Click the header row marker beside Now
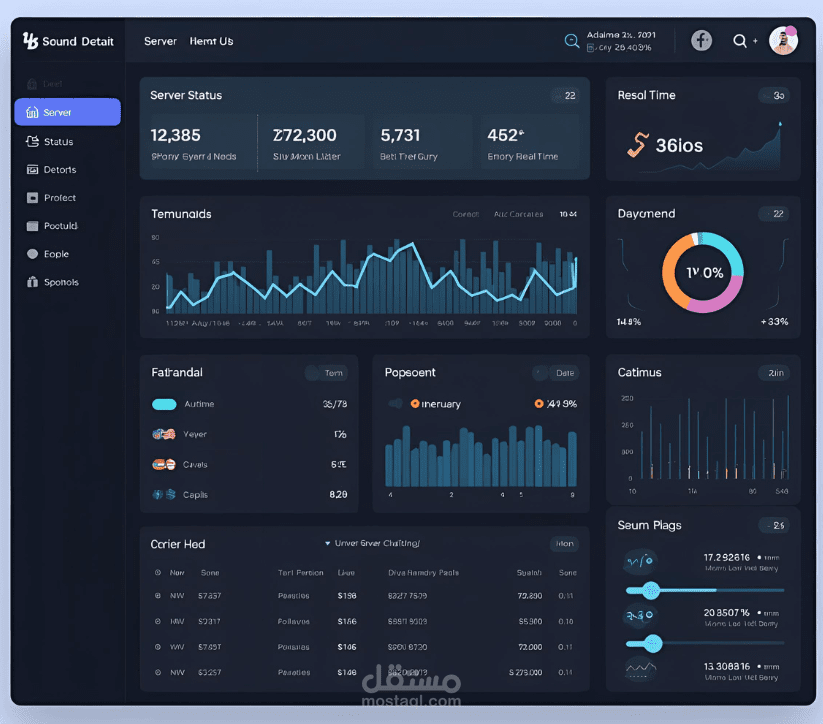This screenshot has height=724, width=823. tap(157, 573)
